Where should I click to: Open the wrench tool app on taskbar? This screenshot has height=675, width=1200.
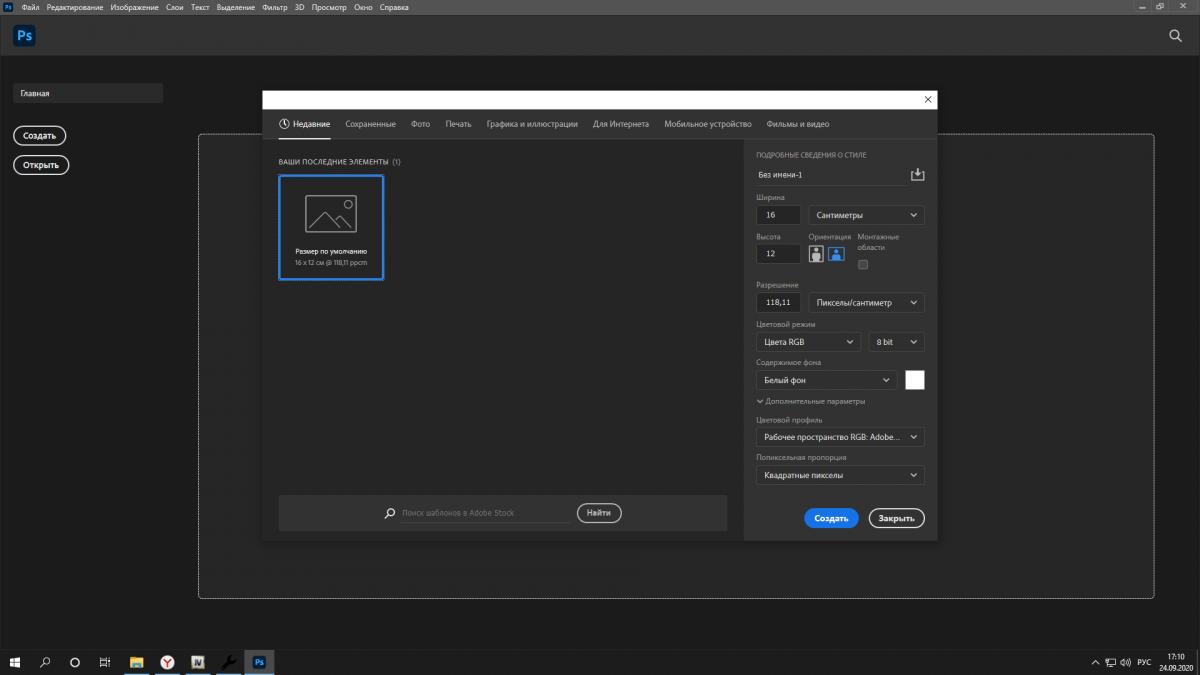[229, 662]
